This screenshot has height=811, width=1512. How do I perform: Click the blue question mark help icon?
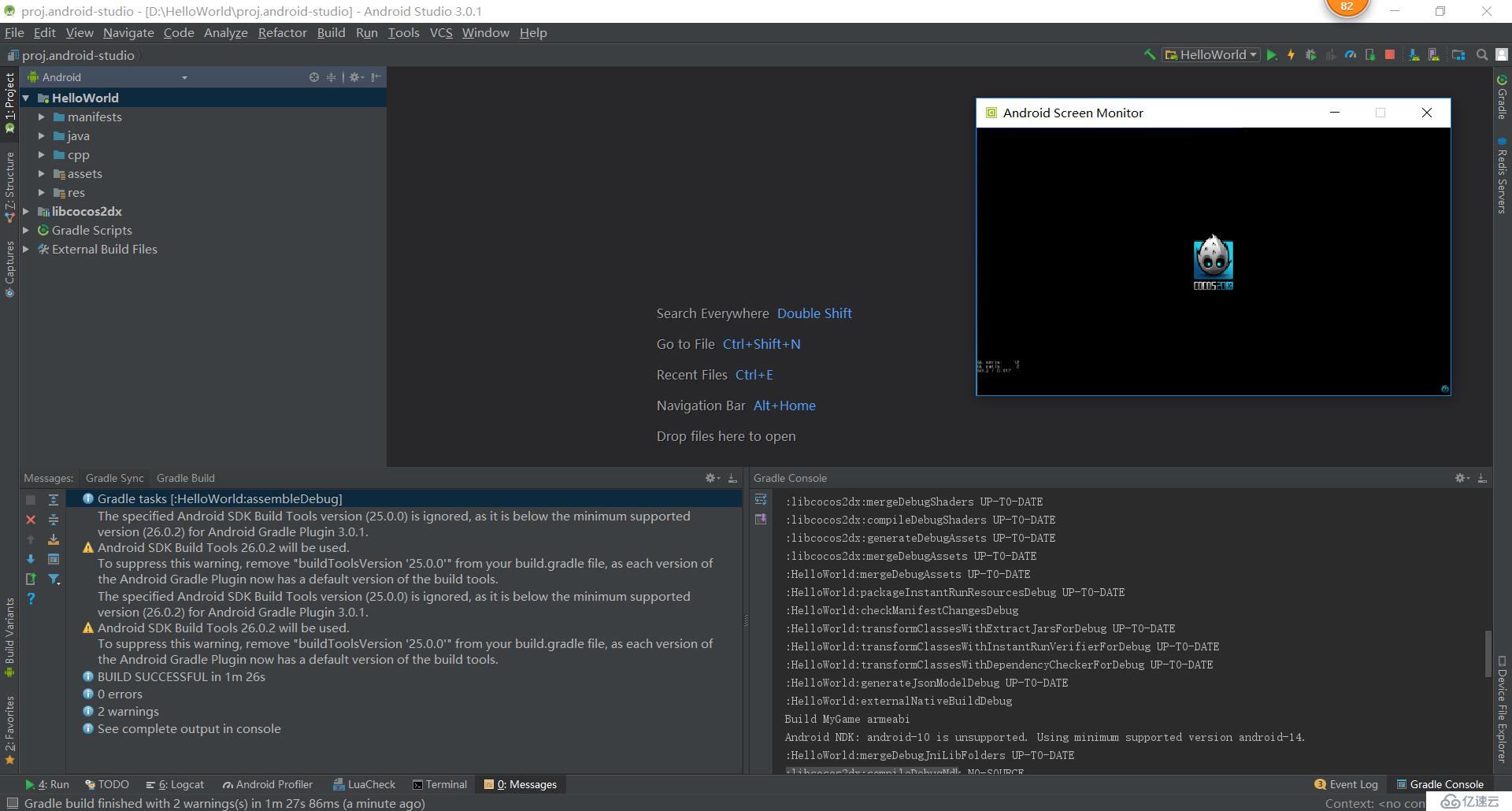click(x=31, y=598)
